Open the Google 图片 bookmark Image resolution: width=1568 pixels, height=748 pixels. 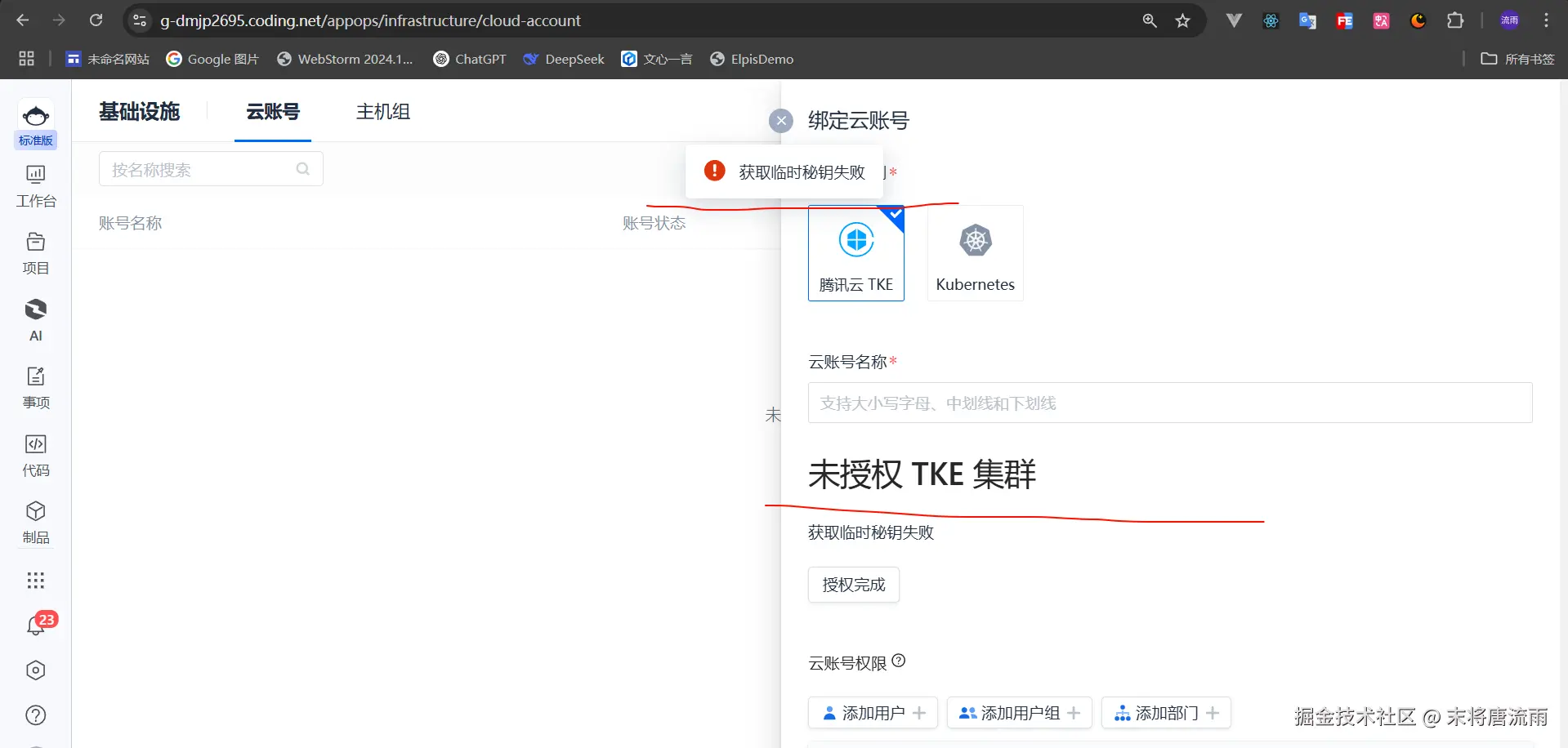212,59
